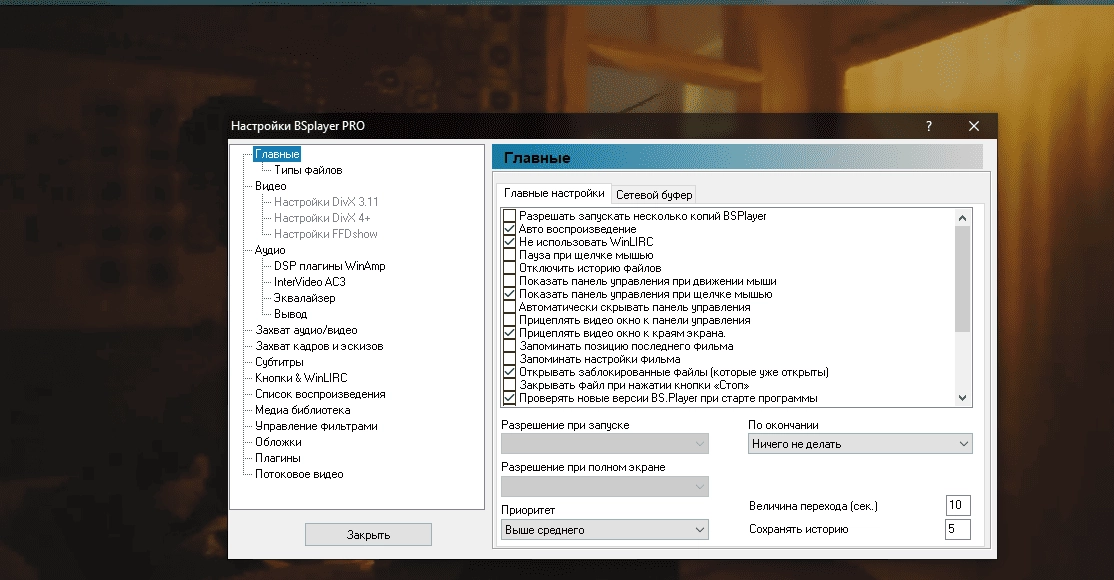Viewport: 1114px width, 580px height.
Task: Toggle 'Прицеплять видео окно к краям экрана' checkbox
Action: 509,333
